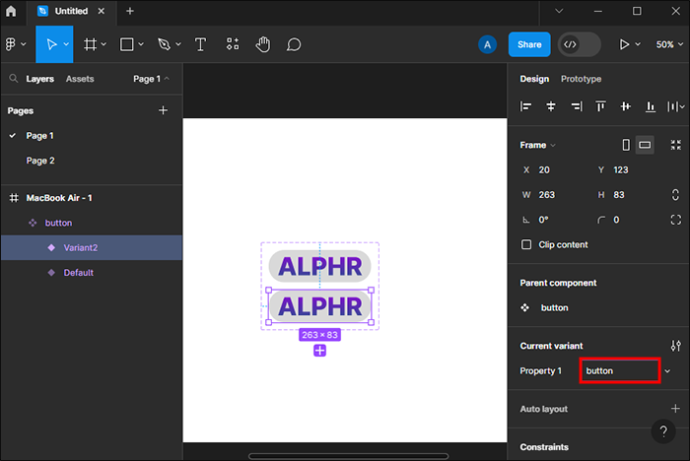Select the Hand tool
690x461 pixels.
pyautogui.click(x=263, y=44)
